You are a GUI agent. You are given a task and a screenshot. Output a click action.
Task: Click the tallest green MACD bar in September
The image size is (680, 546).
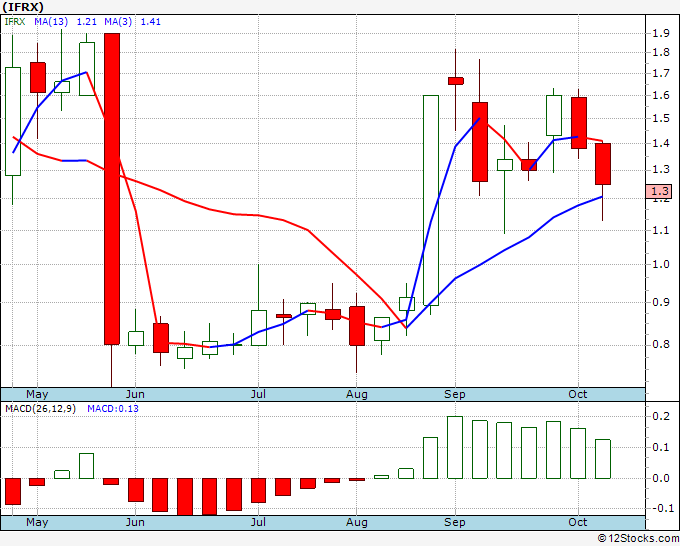[455, 447]
